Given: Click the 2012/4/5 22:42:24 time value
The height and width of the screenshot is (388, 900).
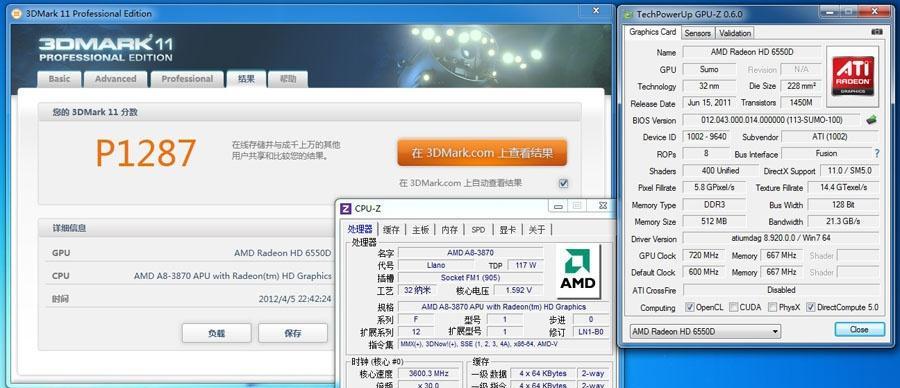Looking at the screenshot, I should (295, 298).
